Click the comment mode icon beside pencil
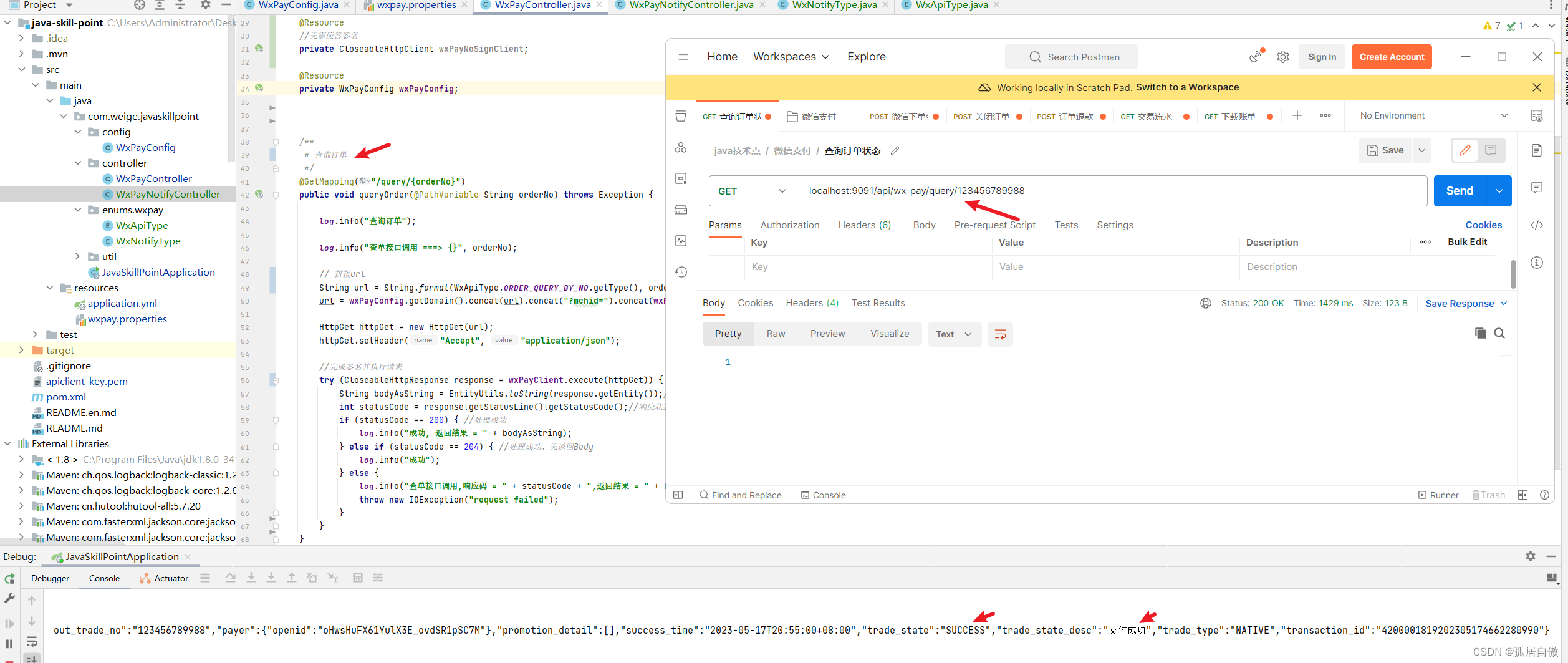This screenshot has width=1568, height=663. click(1491, 150)
